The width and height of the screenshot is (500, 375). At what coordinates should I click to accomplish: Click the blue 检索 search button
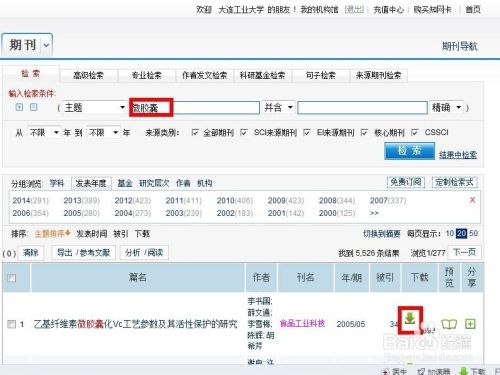pos(409,151)
